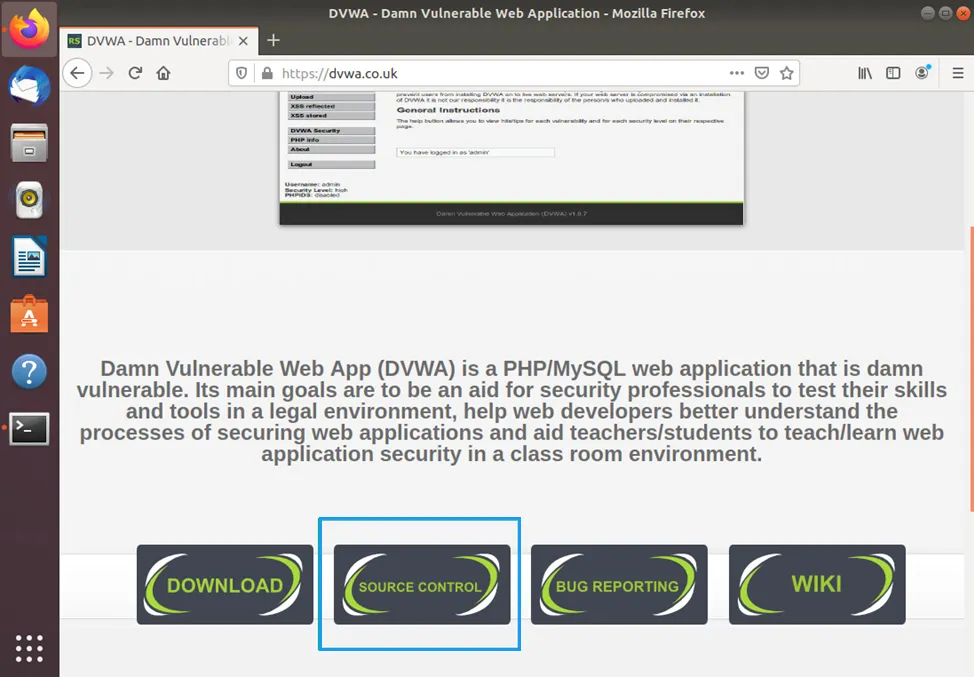Show sidebars panel

click(x=893, y=73)
